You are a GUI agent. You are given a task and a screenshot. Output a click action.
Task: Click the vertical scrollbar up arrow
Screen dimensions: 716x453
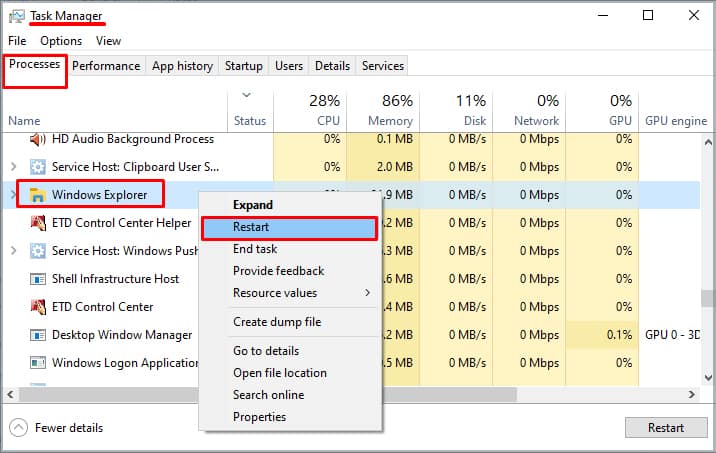pyautogui.click(x=708, y=142)
